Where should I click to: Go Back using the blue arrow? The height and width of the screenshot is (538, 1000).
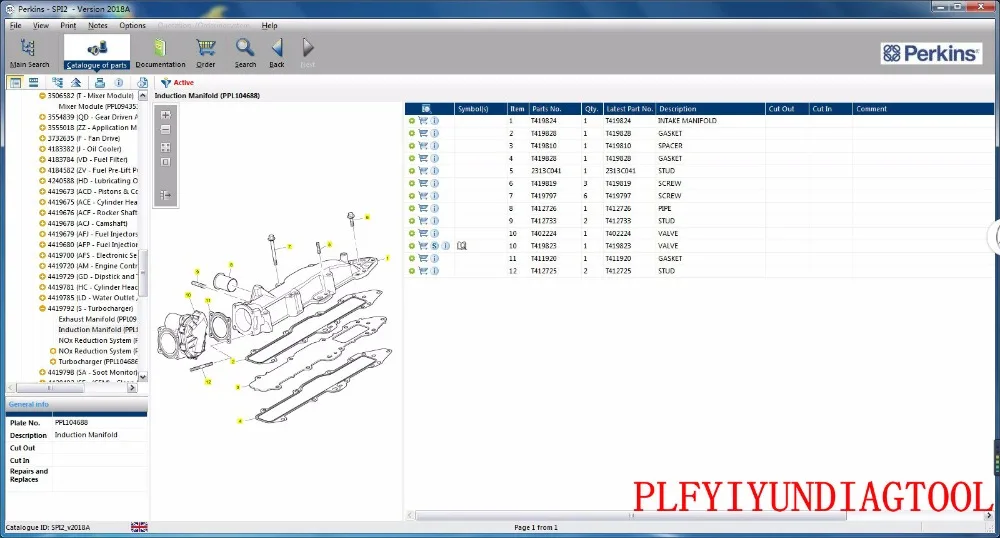click(277, 52)
